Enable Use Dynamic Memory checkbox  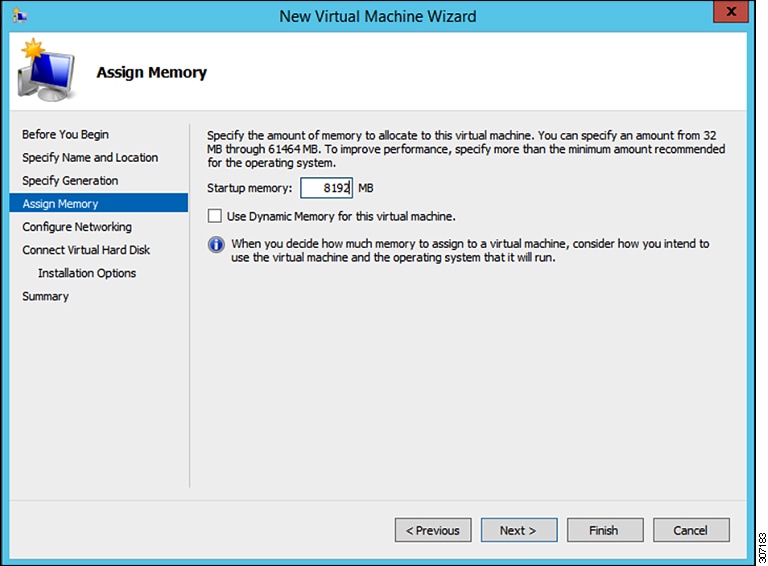[x=215, y=216]
